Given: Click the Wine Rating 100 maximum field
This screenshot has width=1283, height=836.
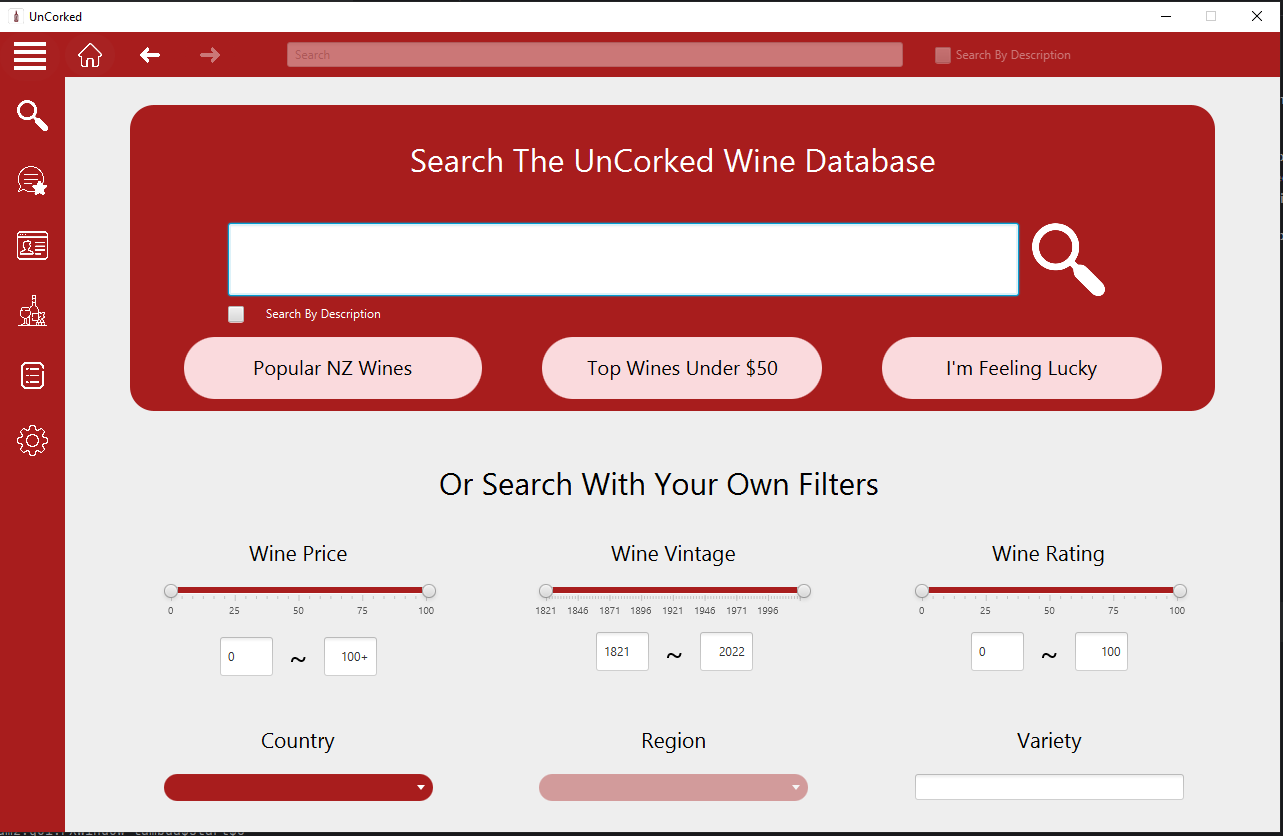Looking at the screenshot, I should pos(1102,652).
